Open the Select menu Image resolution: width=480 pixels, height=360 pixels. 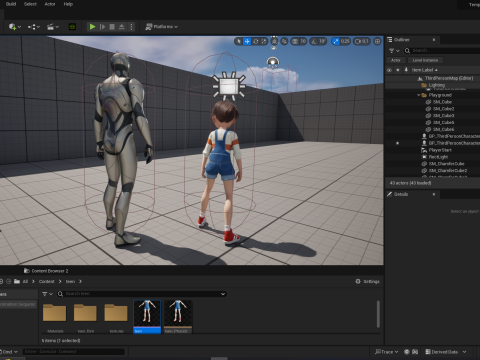pos(30,4)
